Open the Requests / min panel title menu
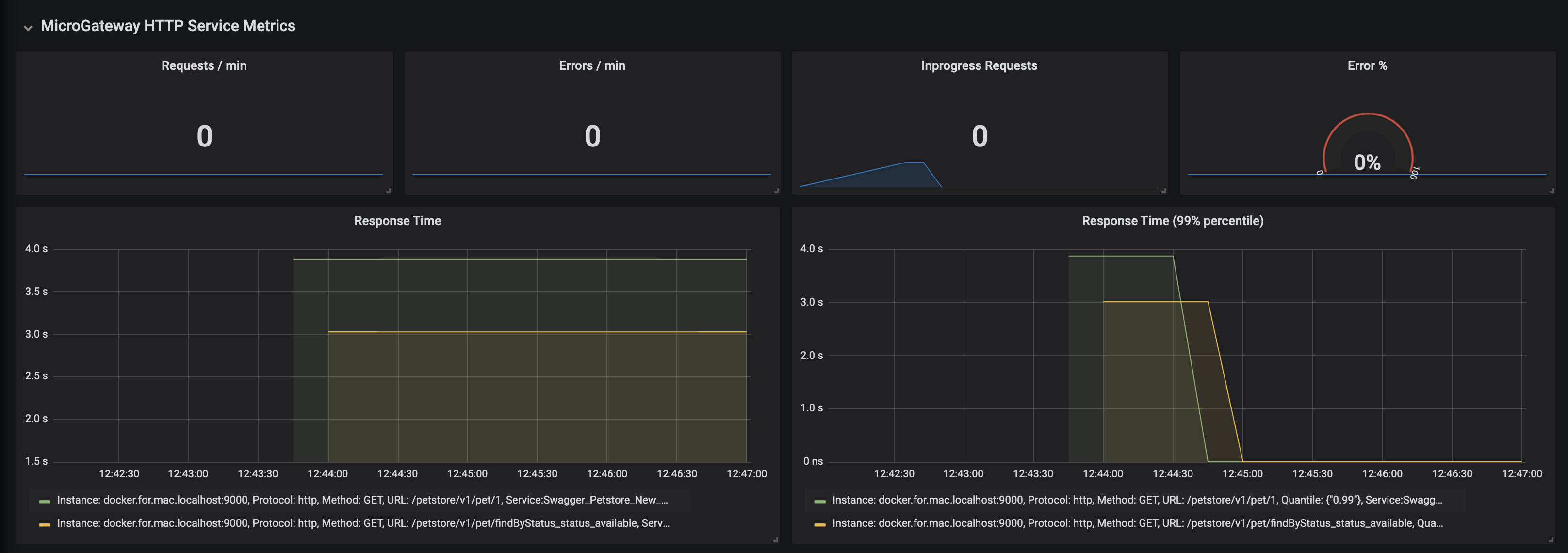 [x=204, y=65]
